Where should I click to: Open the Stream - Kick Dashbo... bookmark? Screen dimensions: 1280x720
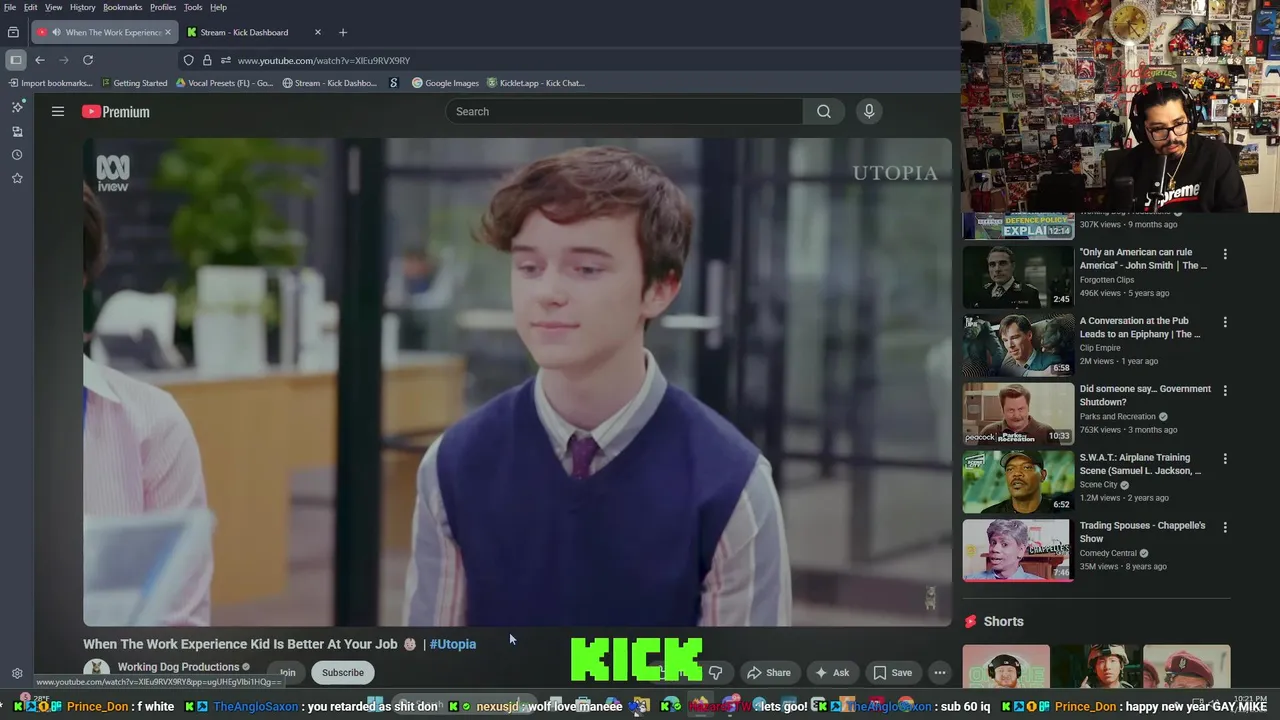click(330, 83)
